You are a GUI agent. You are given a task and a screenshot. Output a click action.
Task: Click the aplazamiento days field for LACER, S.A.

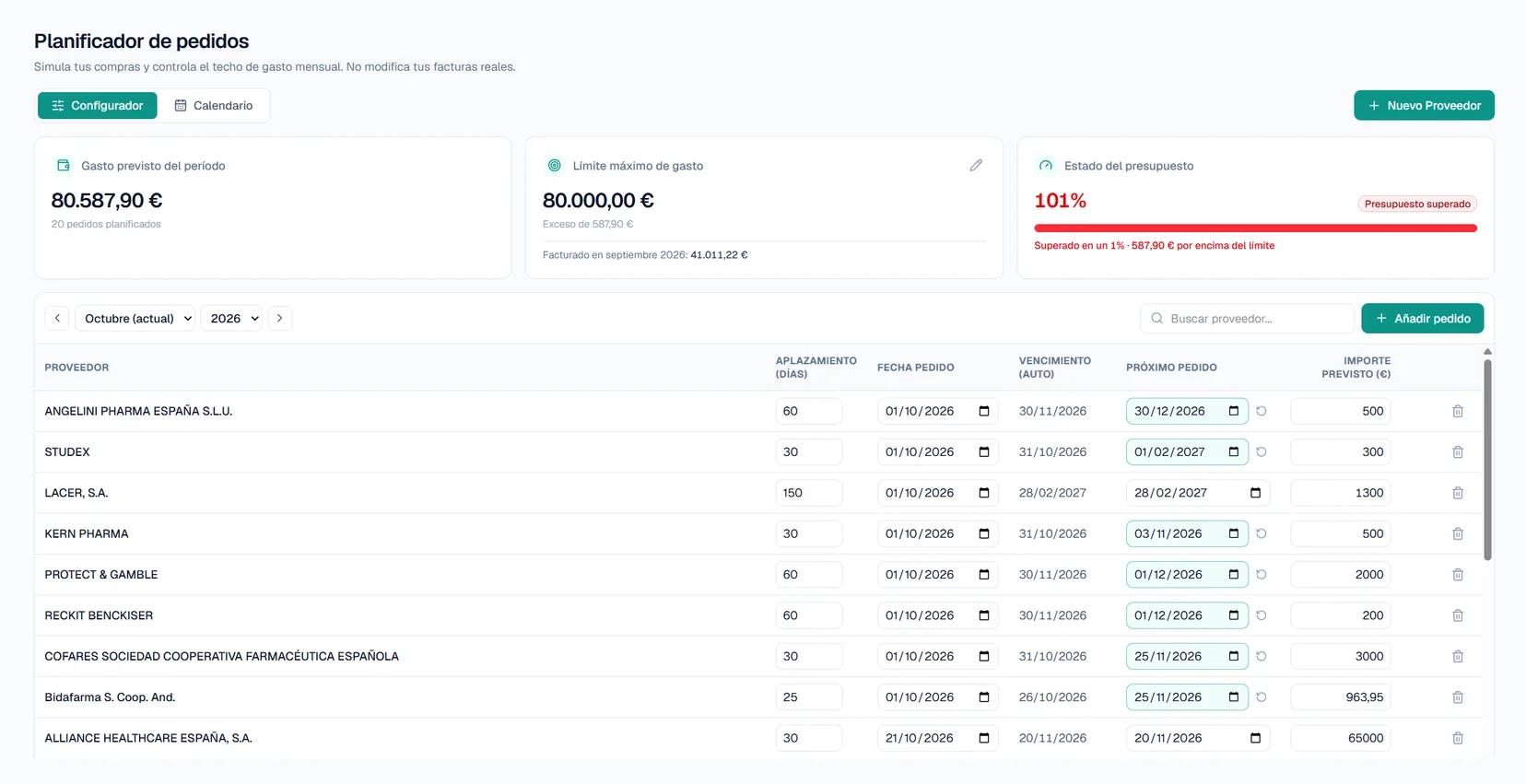[x=809, y=493]
